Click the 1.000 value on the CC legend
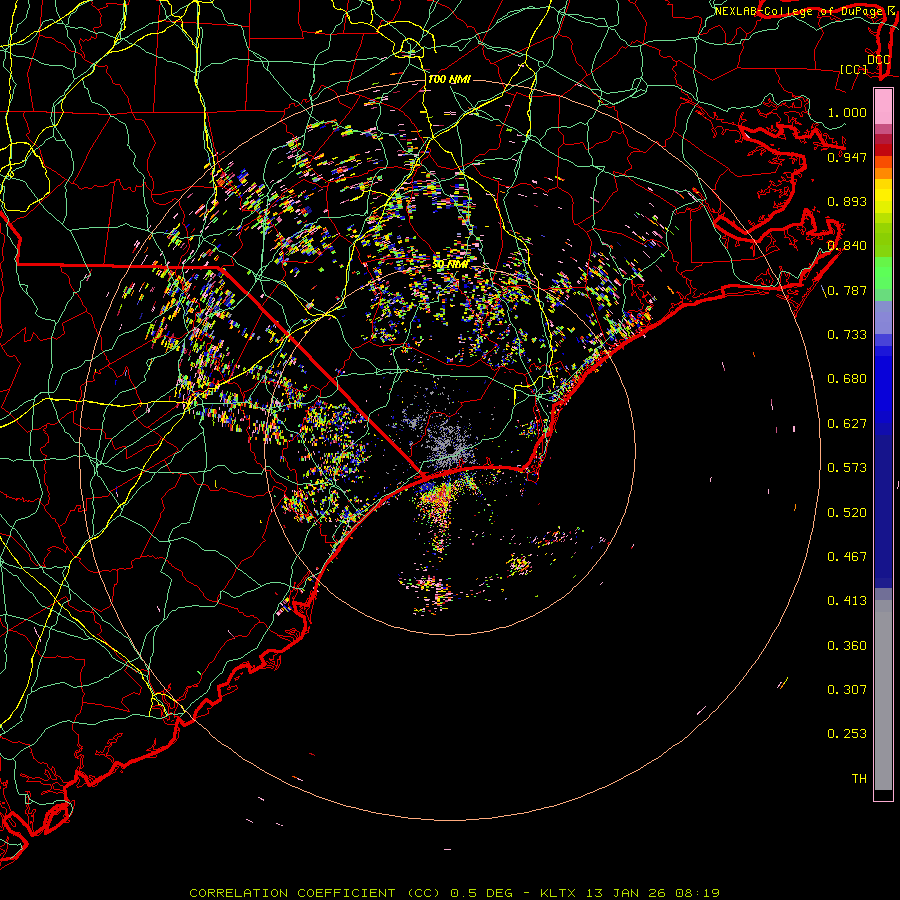Viewport: 900px width, 900px height. pyautogui.click(x=847, y=112)
